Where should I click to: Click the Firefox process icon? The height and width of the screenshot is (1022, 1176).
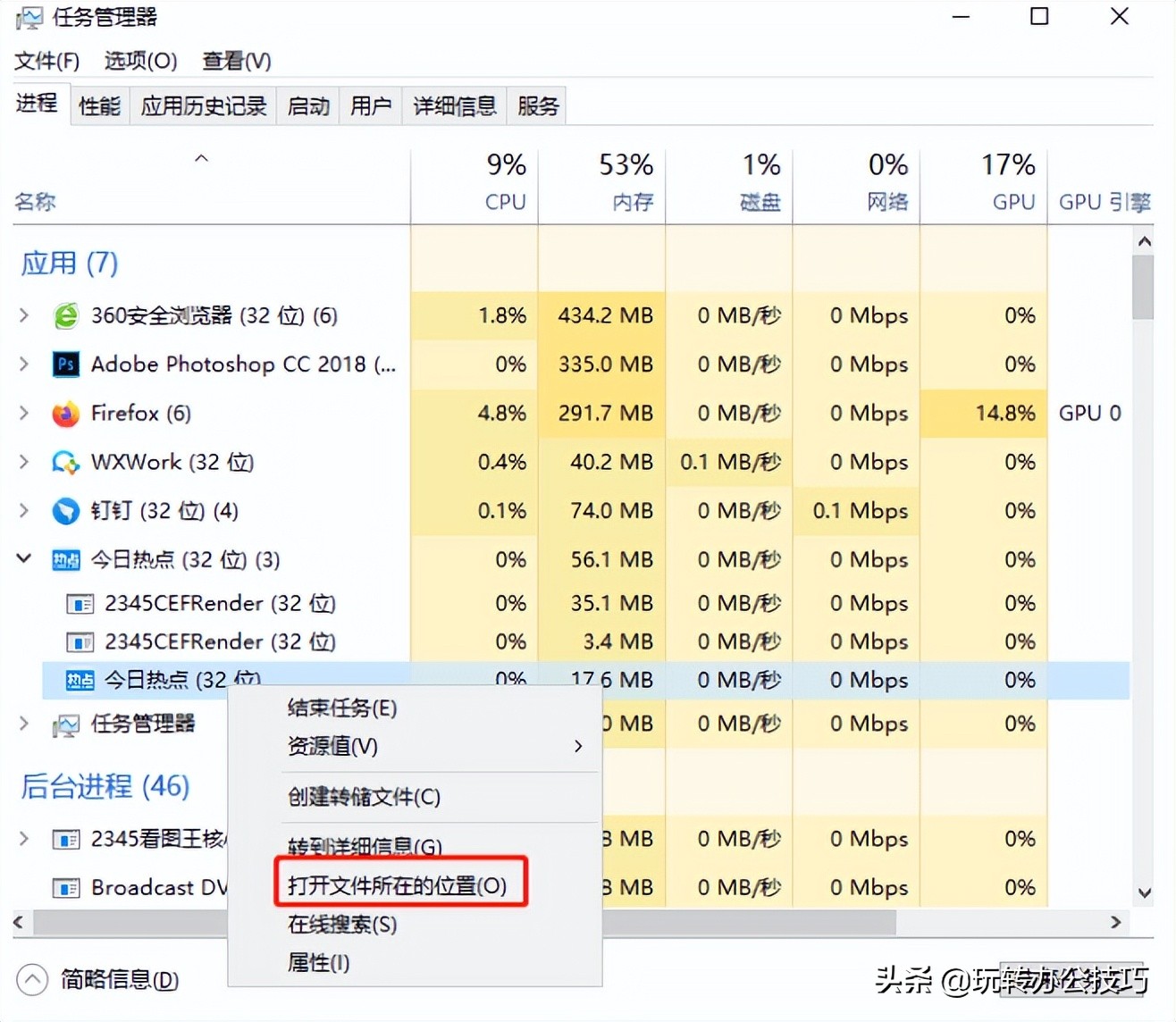coord(65,414)
